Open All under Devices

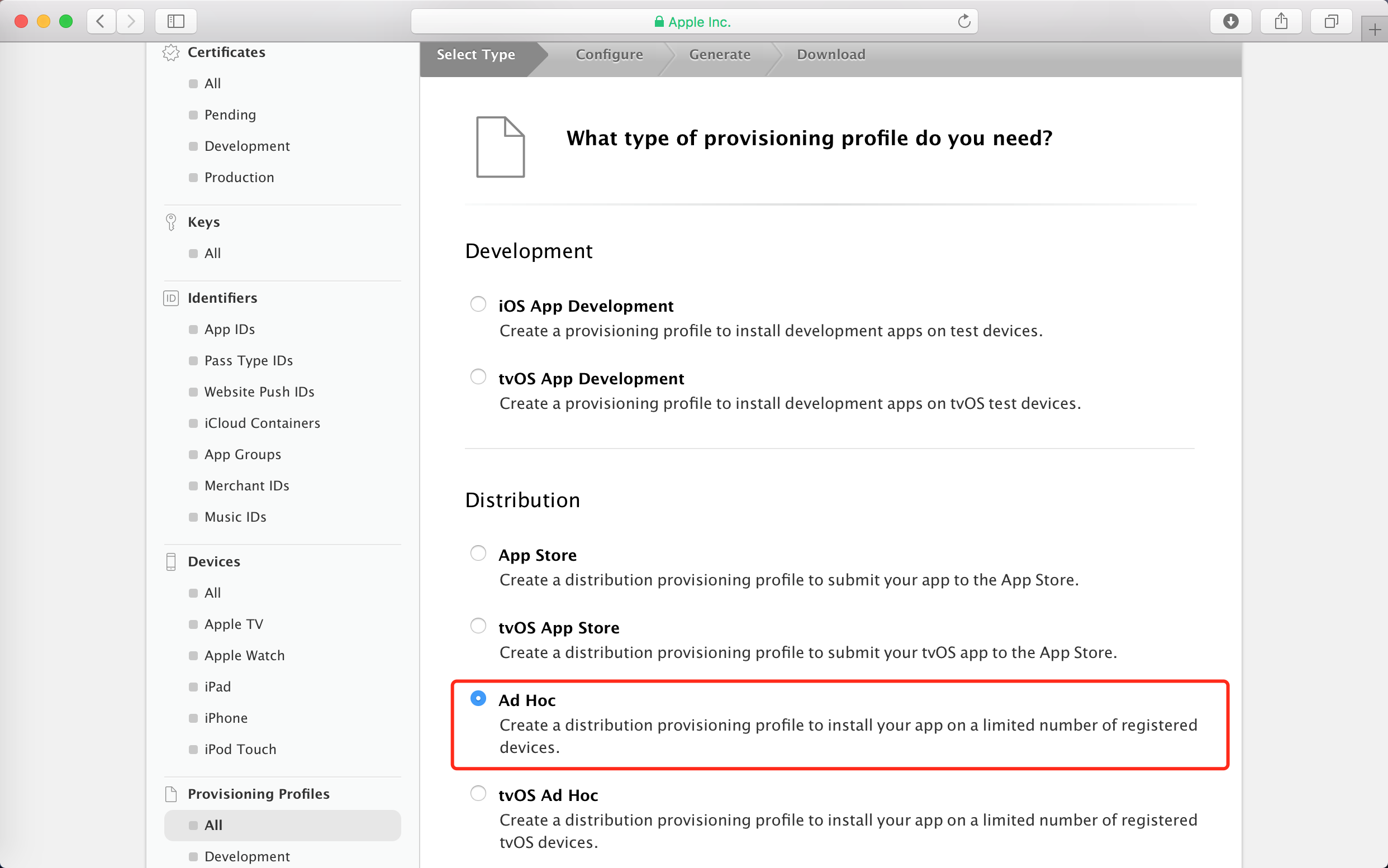(212, 593)
